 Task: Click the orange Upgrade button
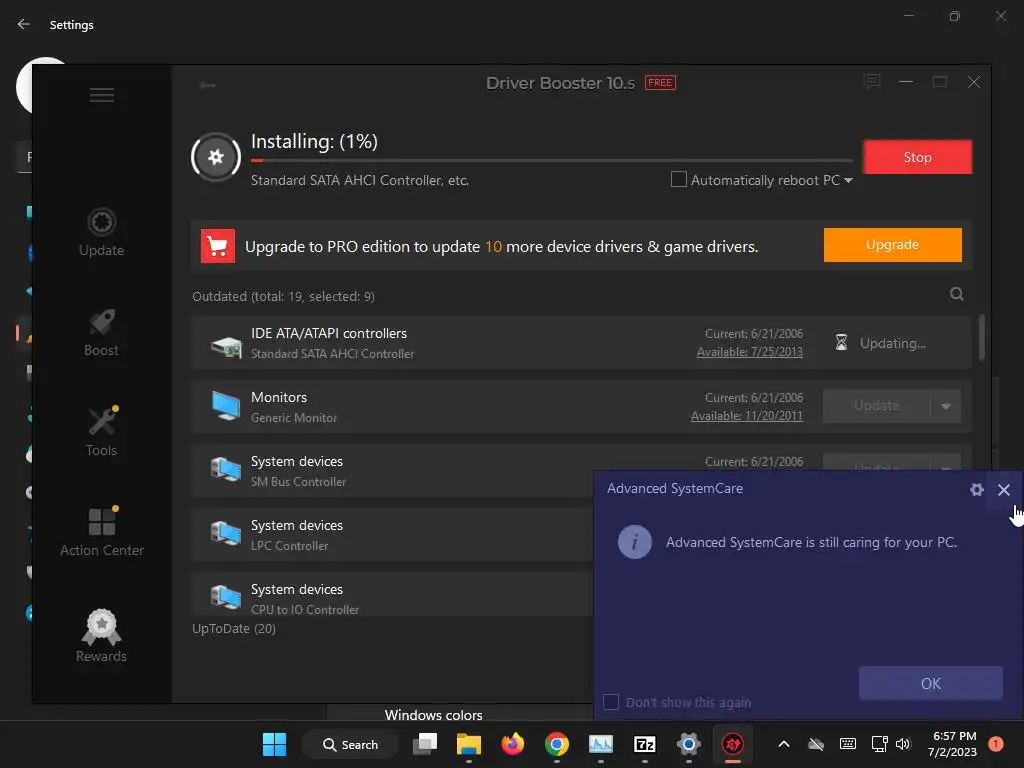892,245
